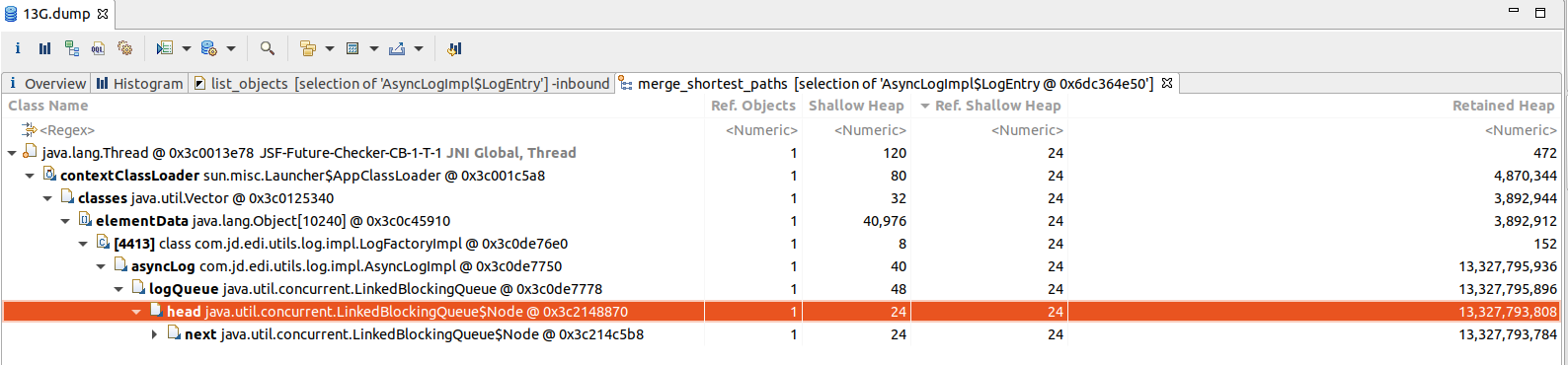The image size is (1568, 365).
Task: Click the find object magnifier icon
Action: (x=267, y=47)
